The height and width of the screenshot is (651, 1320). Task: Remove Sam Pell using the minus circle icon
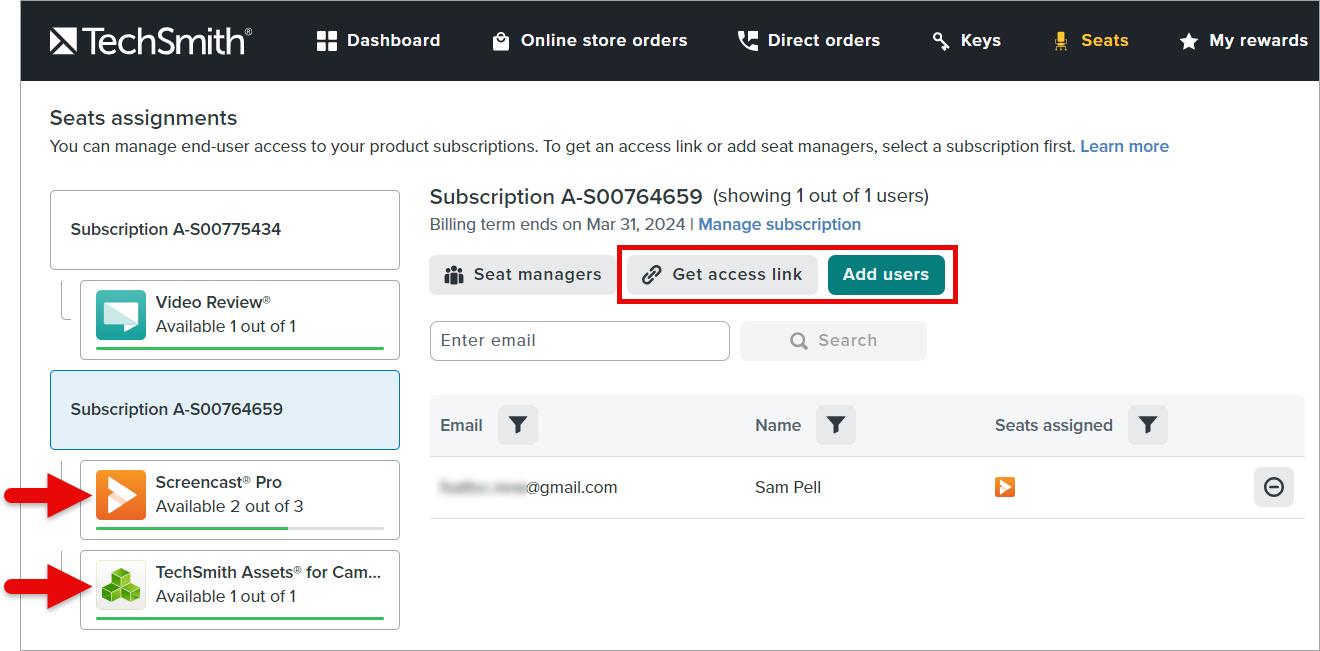(1274, 487)
